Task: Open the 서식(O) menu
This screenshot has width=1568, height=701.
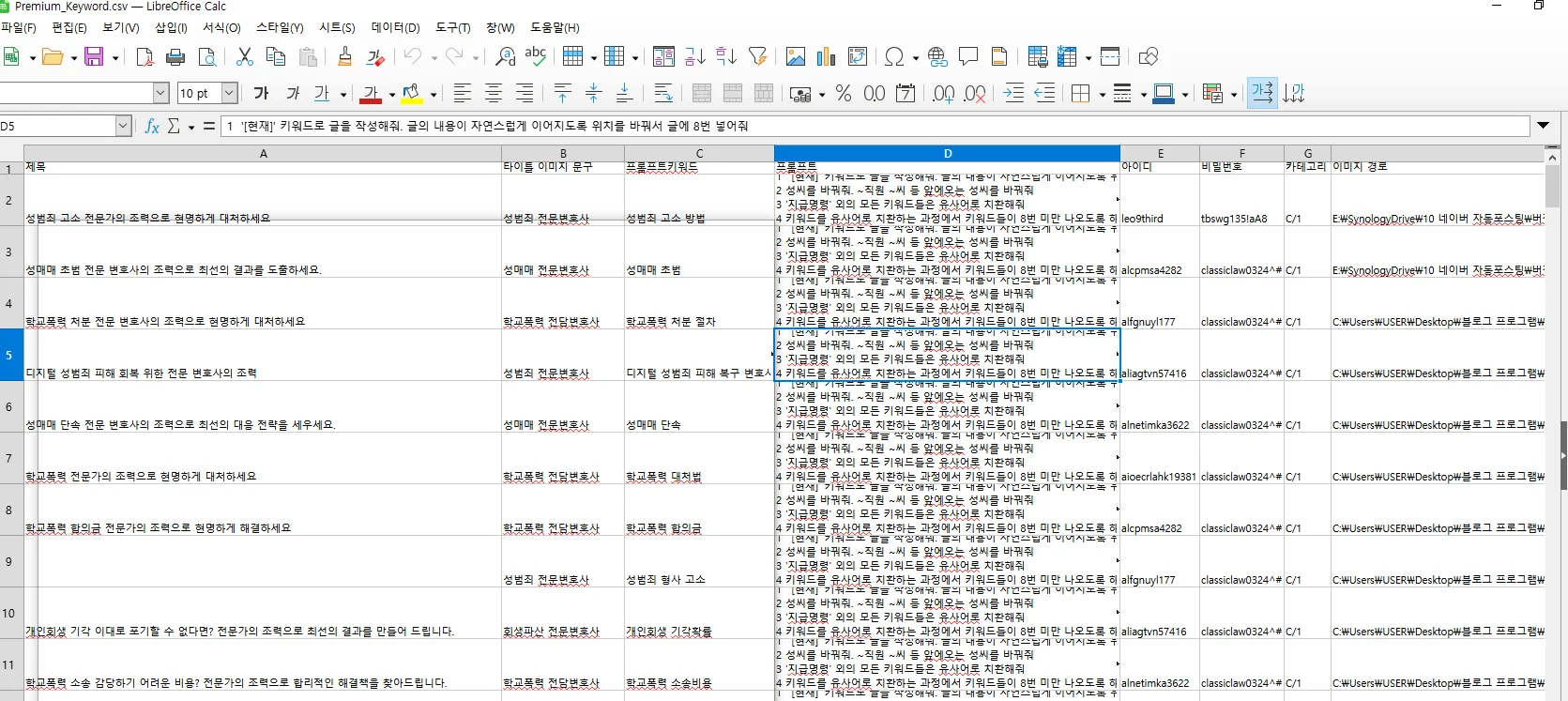Action: pos(221,27)
